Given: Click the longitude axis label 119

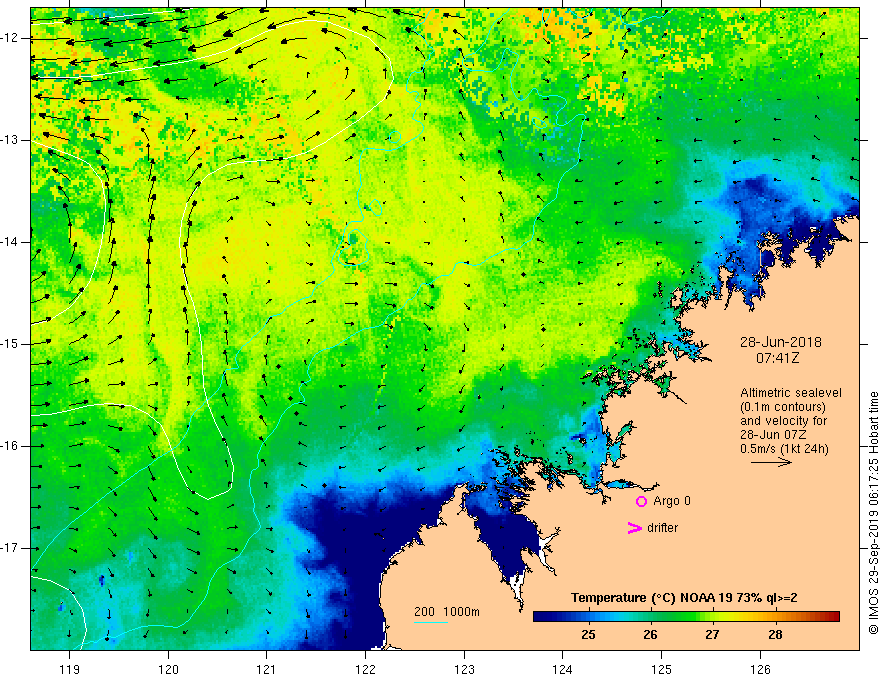Looking at the screenshot, I should pos(70,669).
